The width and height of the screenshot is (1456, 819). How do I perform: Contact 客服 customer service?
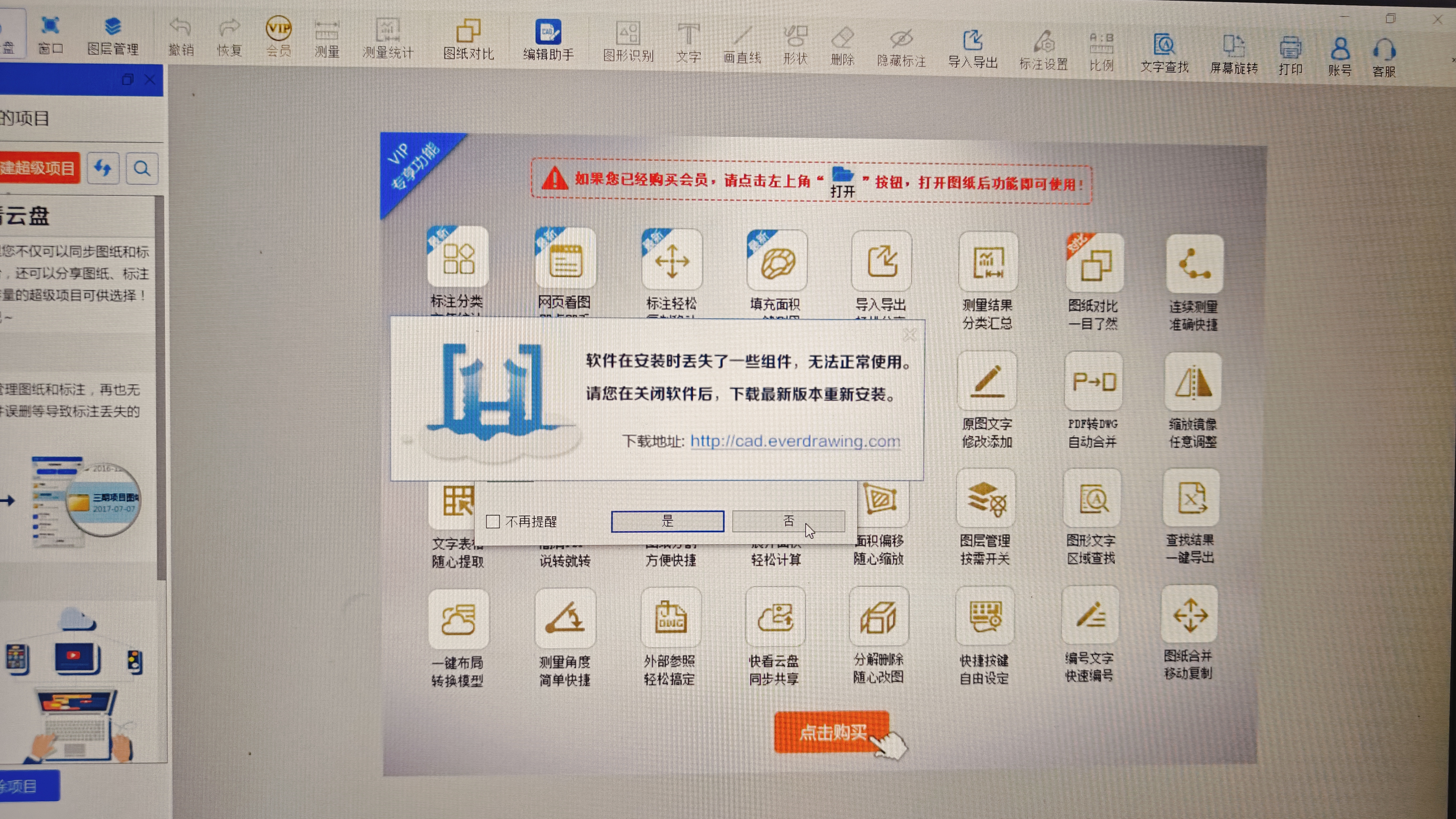click(1384, 58)
